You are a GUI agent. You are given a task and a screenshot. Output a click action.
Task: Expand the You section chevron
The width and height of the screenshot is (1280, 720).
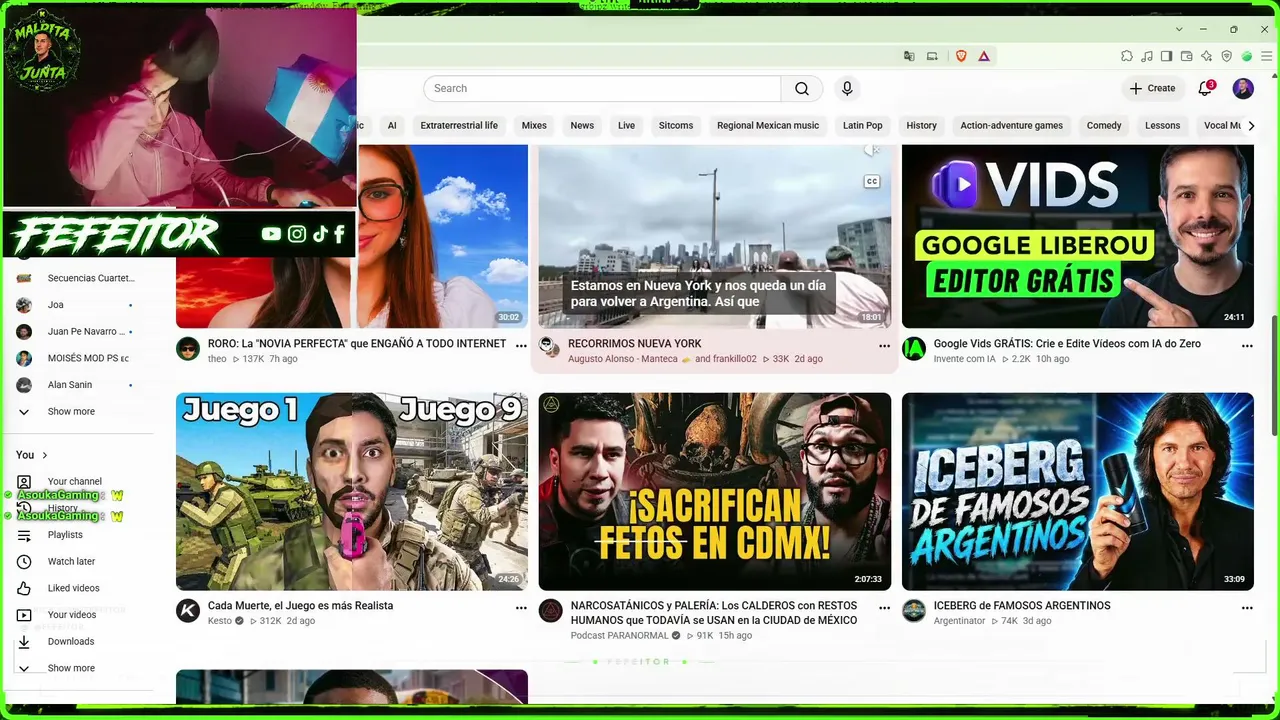coord(44,455)
